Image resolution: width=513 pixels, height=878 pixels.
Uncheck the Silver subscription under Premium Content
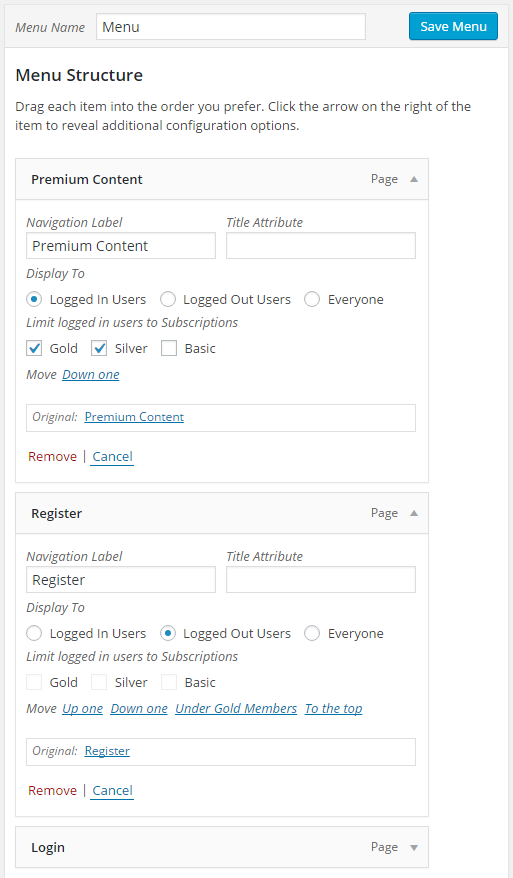tap(99, 348)
